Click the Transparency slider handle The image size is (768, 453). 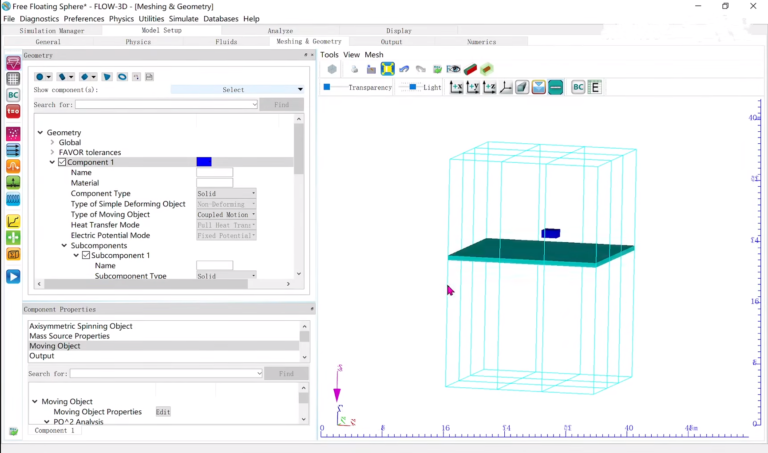327,87
